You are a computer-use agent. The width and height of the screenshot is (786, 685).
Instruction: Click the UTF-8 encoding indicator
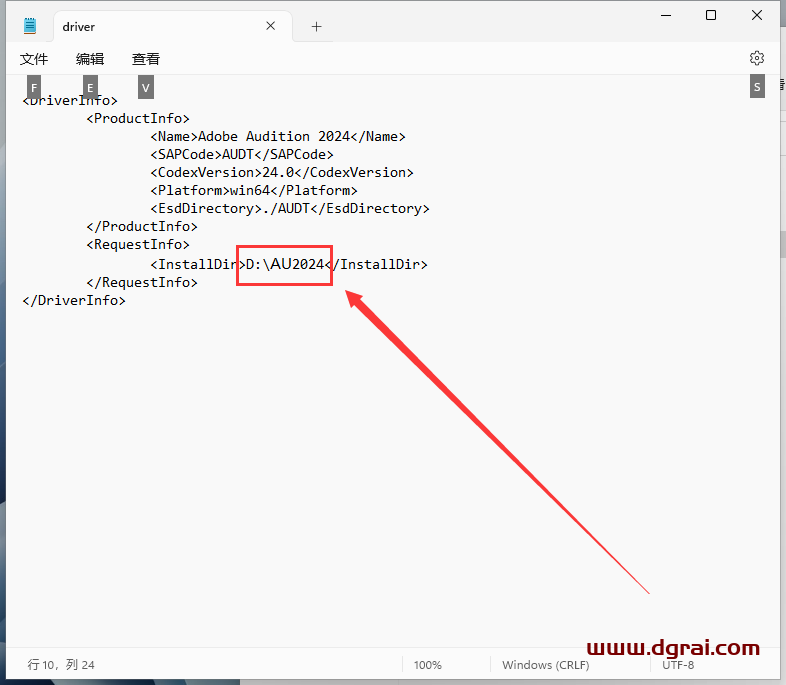tap(678, 665)
